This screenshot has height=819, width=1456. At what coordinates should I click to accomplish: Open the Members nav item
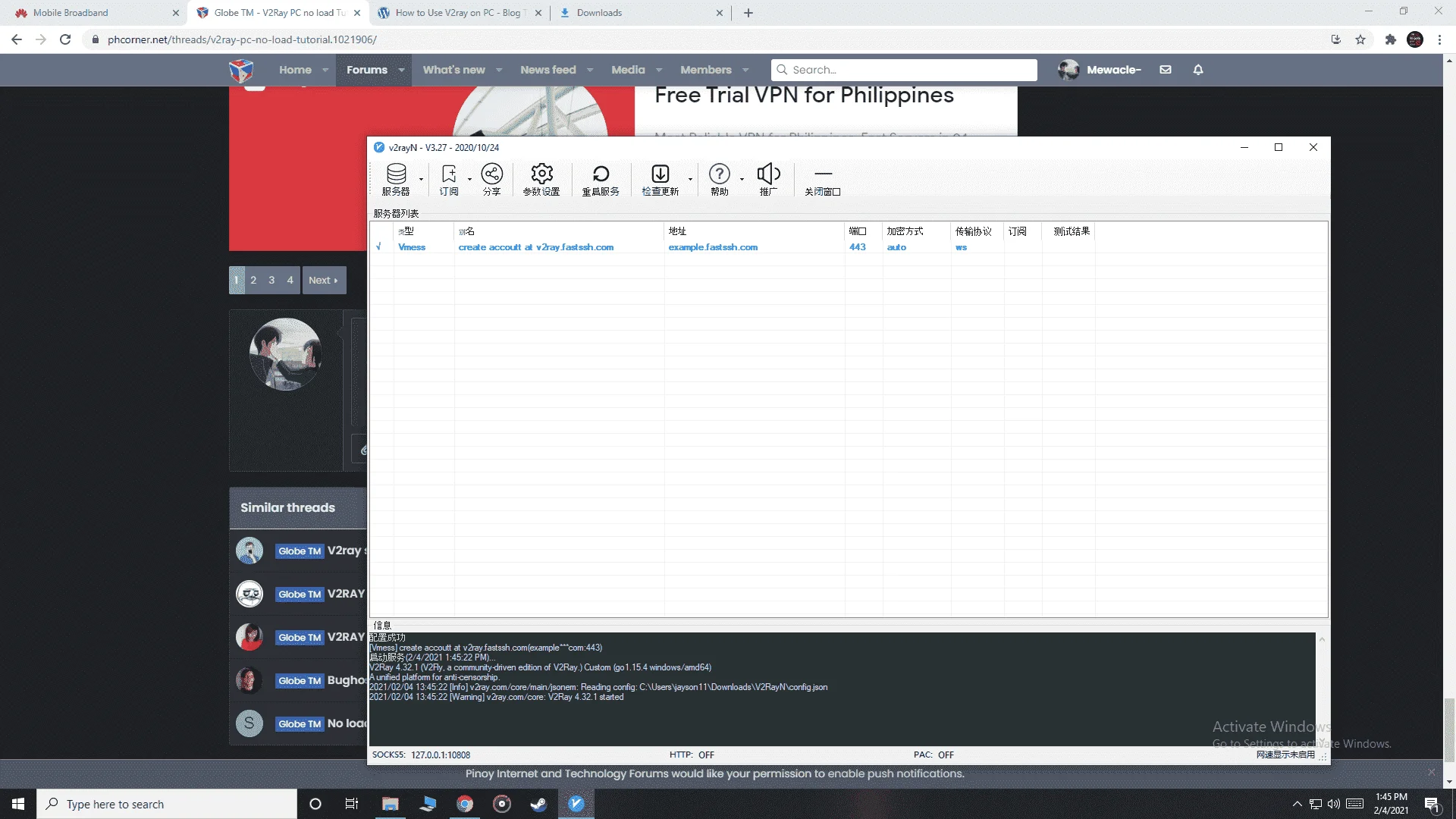pos(706,70)
